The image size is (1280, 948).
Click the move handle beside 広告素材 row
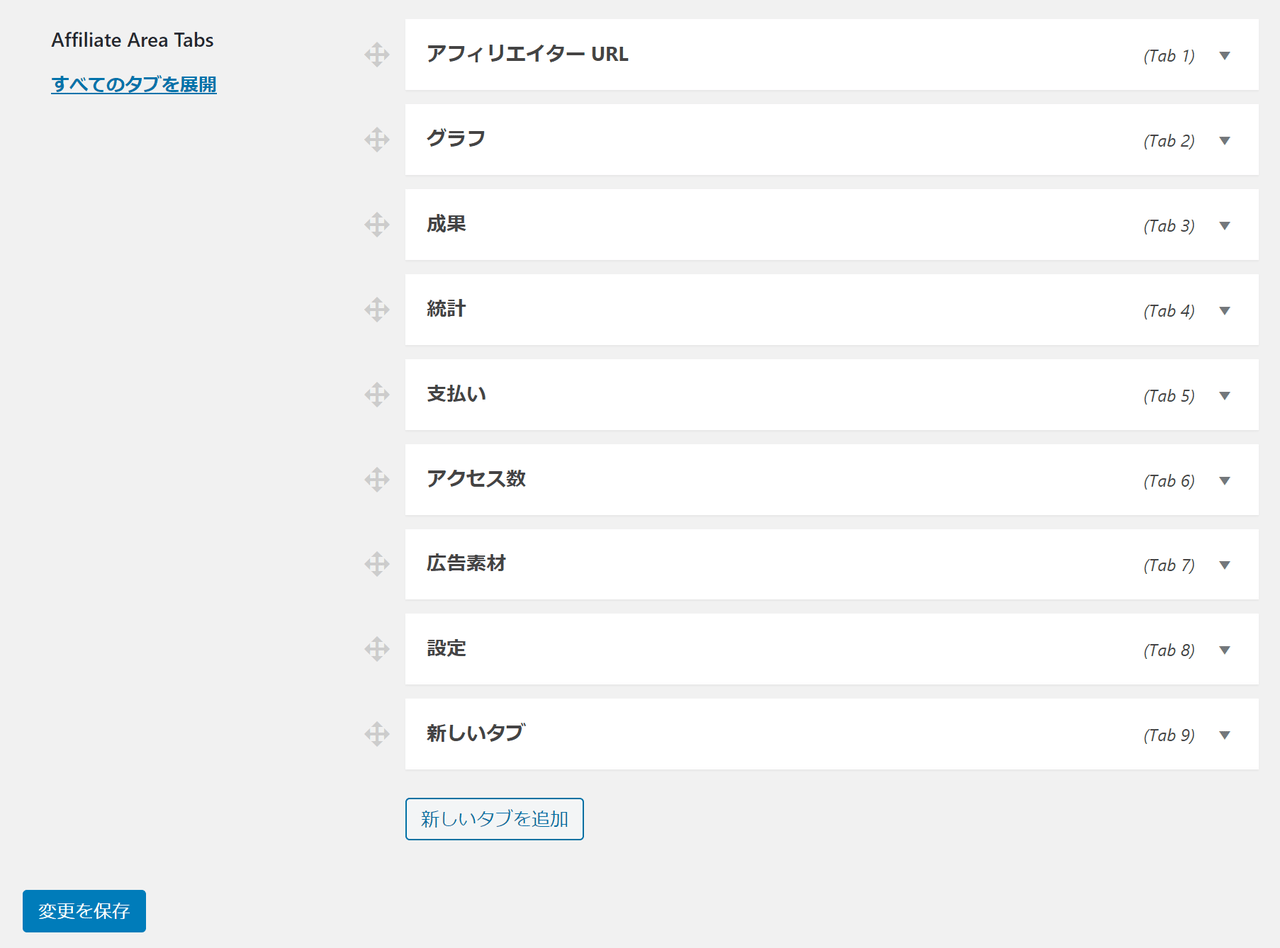376,564
